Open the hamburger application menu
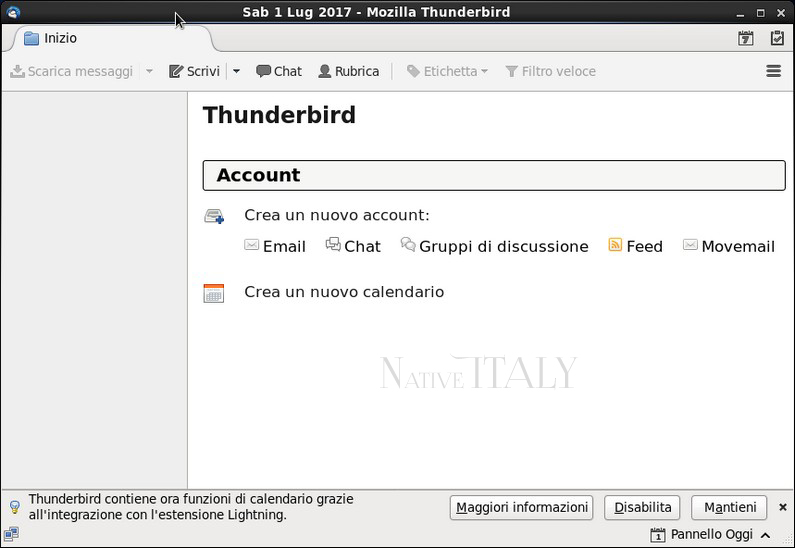This screenshot has width=795, height=548. coord(773,71)
